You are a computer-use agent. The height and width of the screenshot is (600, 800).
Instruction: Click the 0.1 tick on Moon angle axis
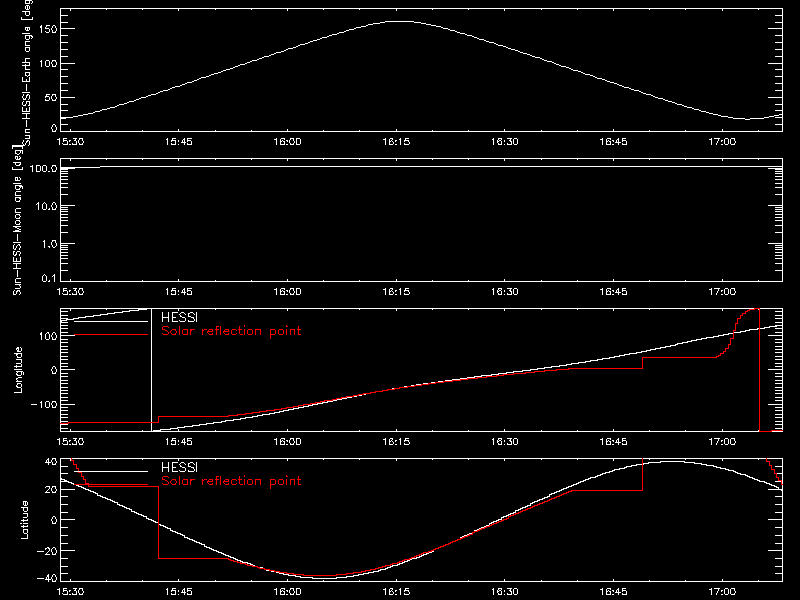(49, 278)
